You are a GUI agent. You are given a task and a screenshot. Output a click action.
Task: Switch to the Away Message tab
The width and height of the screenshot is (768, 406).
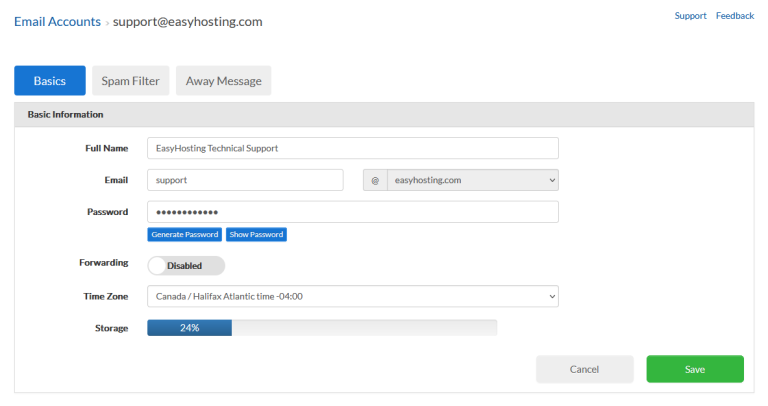click(x=223, y=81)
